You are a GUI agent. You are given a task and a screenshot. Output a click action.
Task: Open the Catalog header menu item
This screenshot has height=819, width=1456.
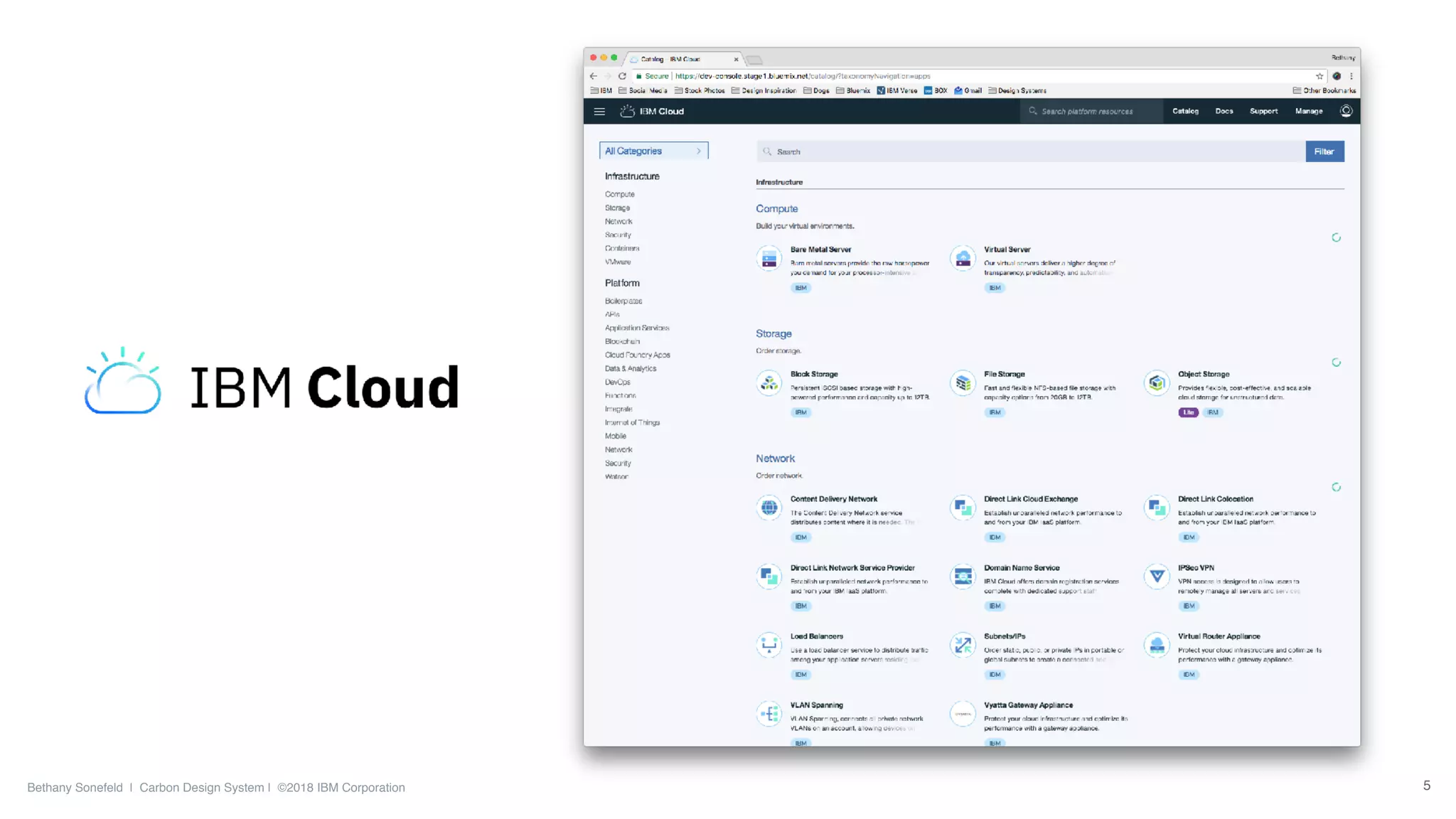1184,112
